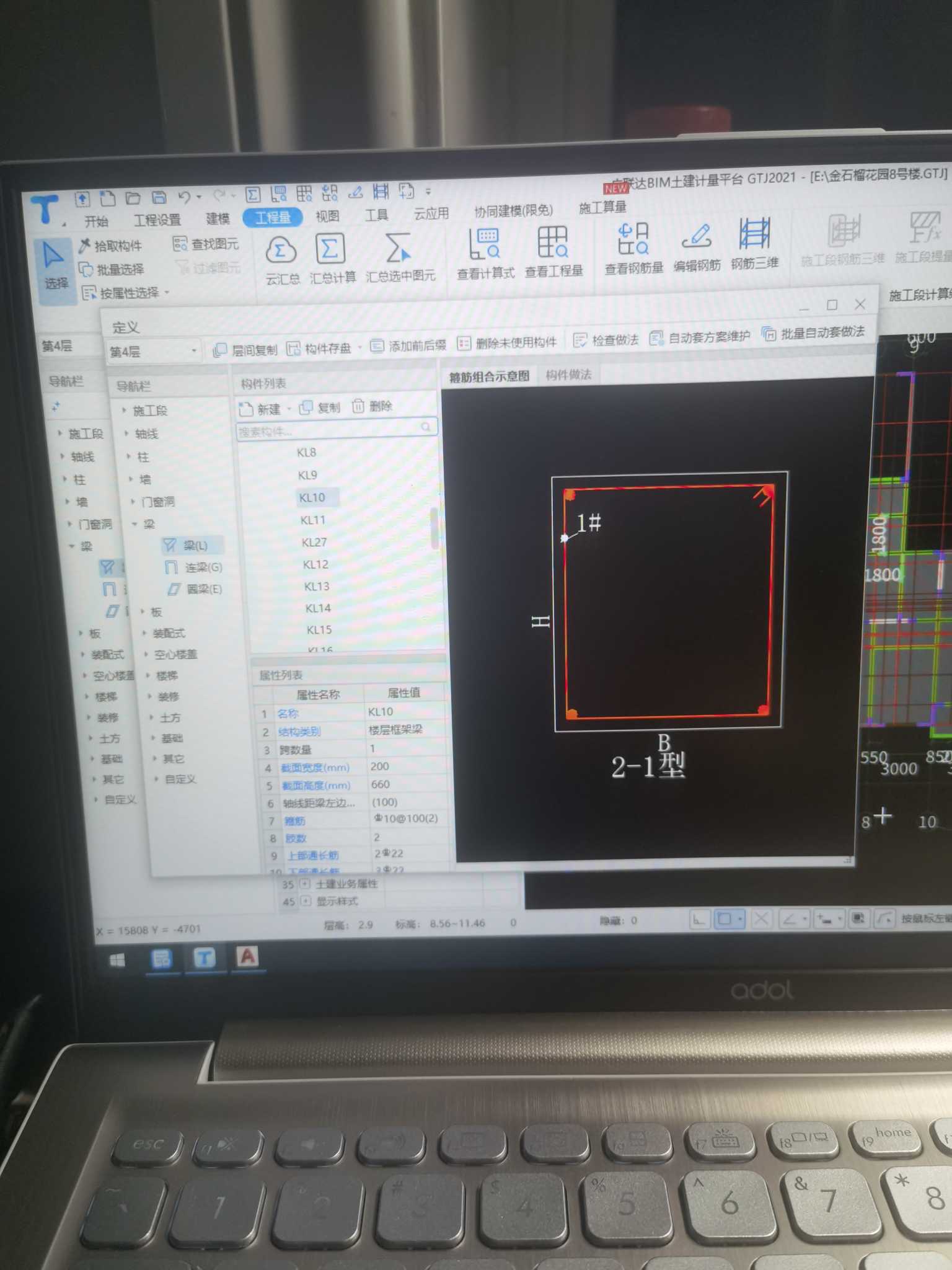
Task: Click 拾取构件 tool
Action: click(x=110, y=246)
